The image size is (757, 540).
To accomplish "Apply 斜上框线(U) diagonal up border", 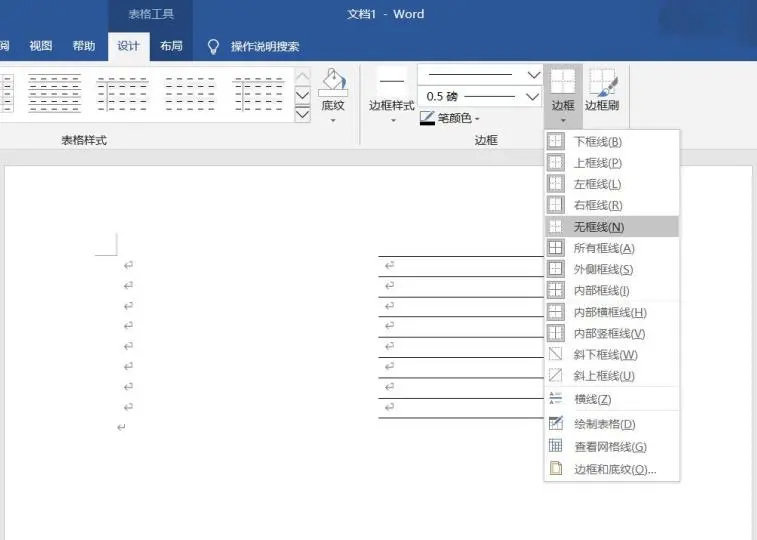I will pyautogui.click(x=612, y=375).
